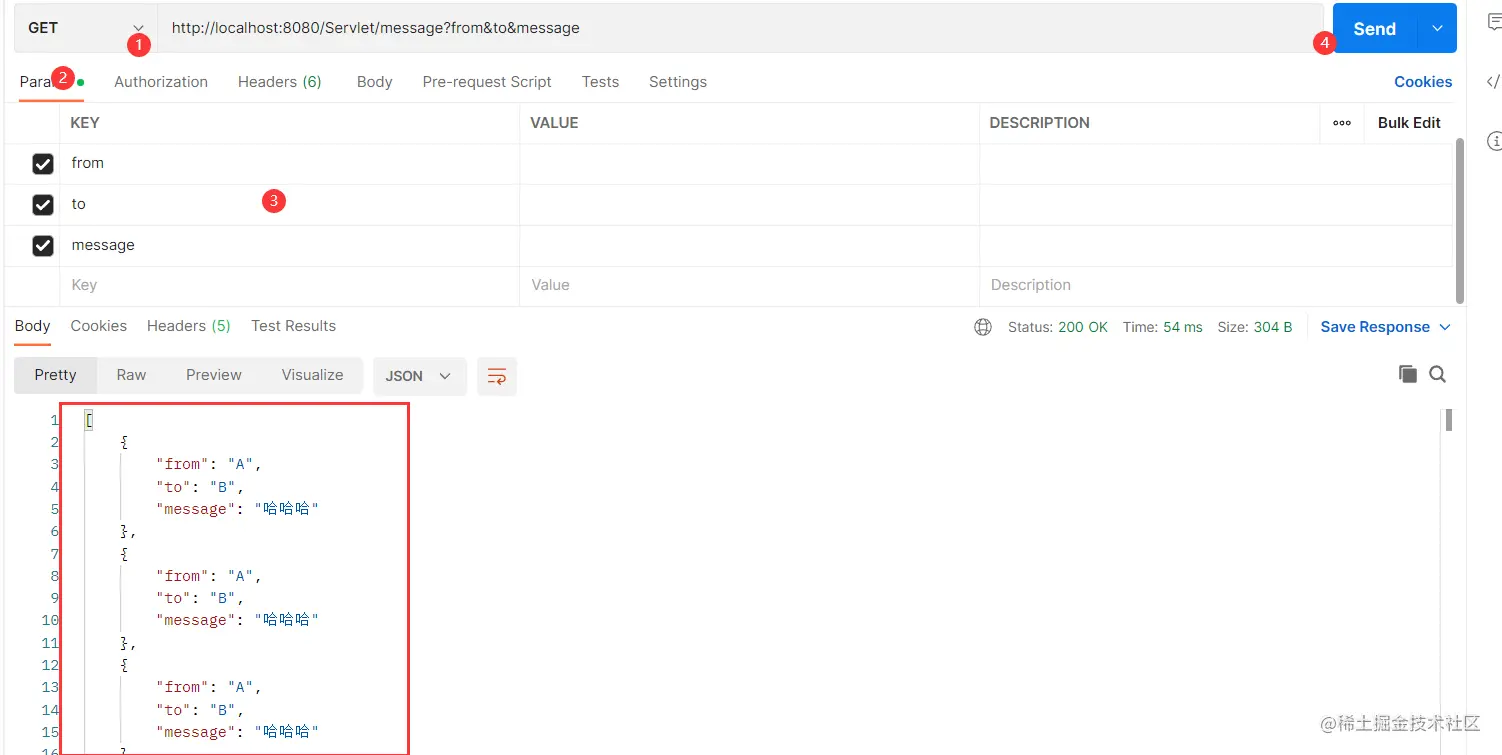Toggle the line wrap icon

[497, 376]
